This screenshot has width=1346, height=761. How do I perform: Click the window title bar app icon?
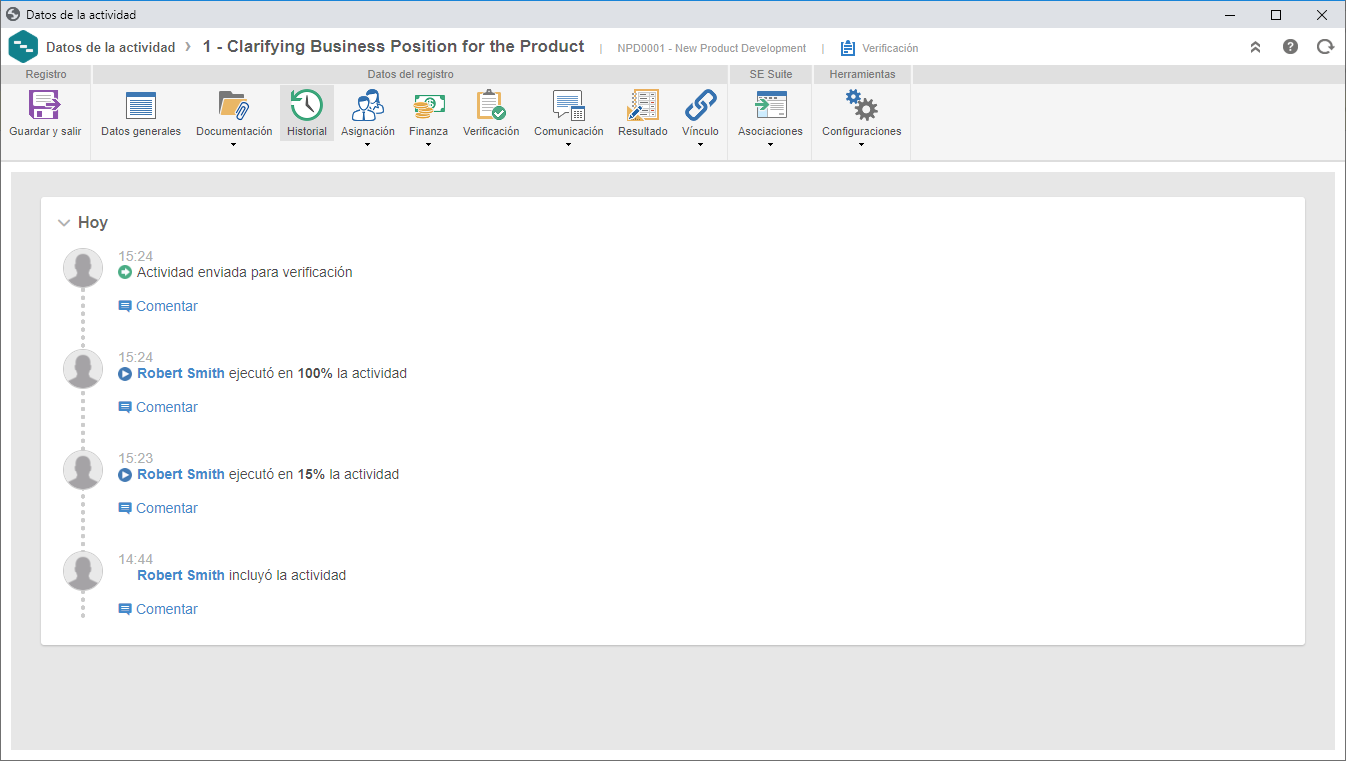point(13,15)
